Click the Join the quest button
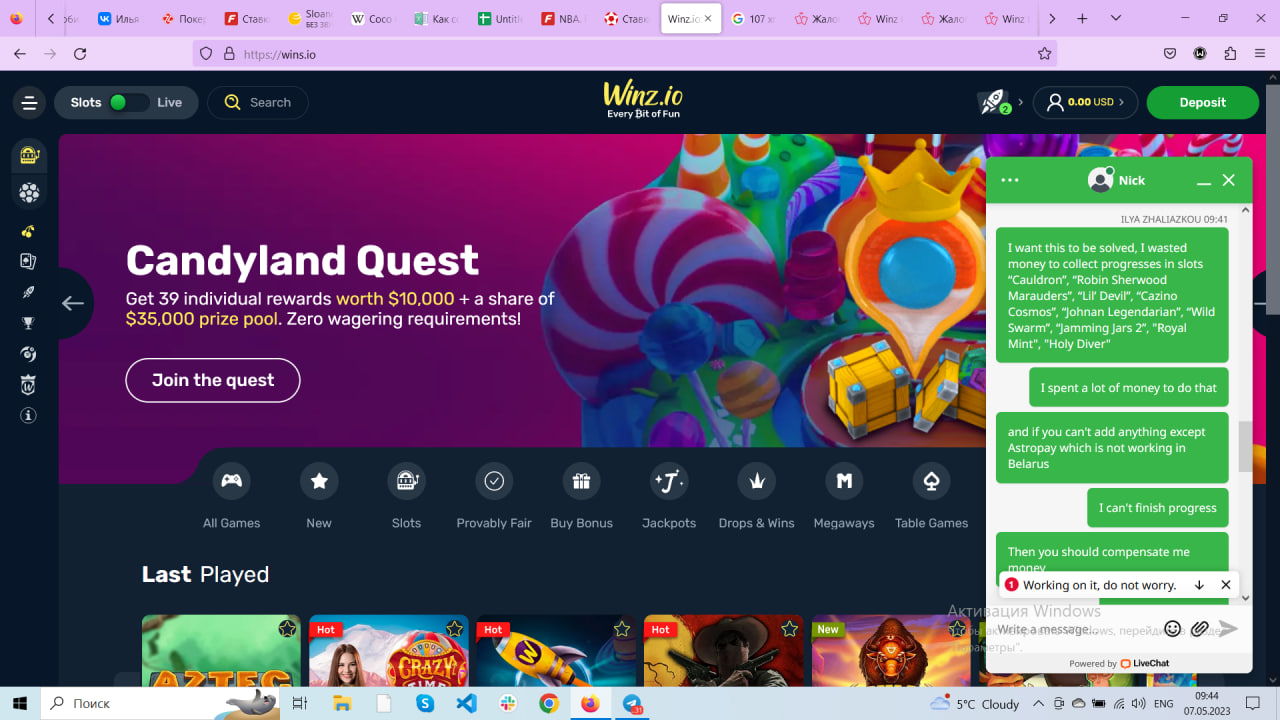Screen dimensions: 1280x720 [x=213, y=380]
